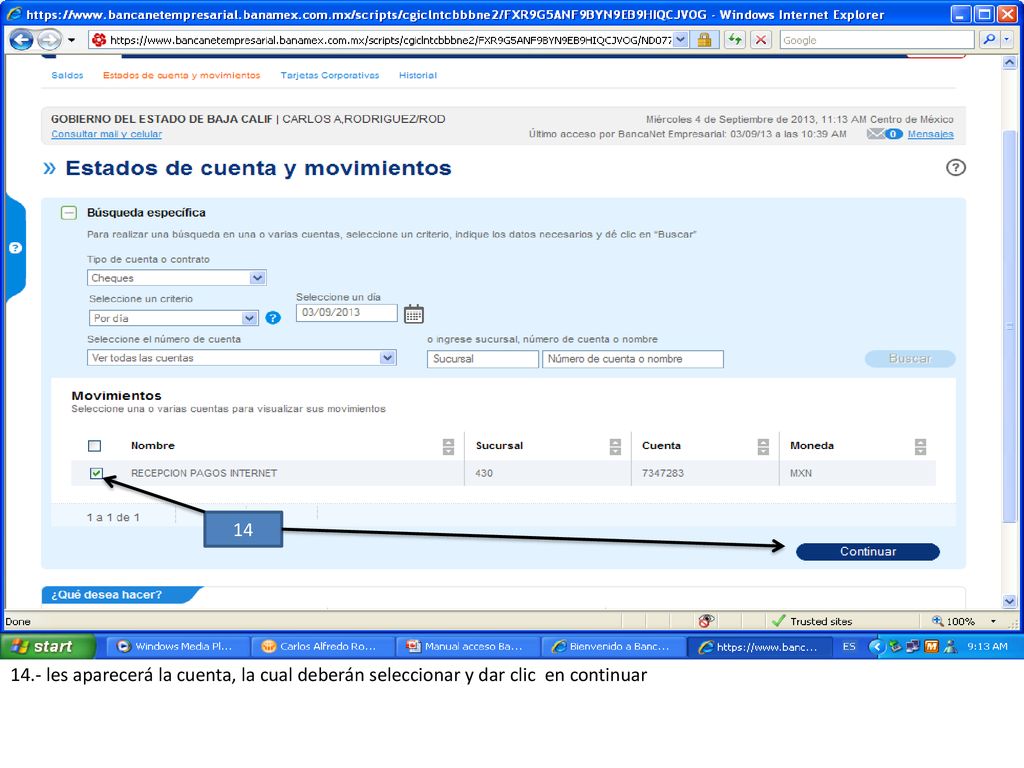
Task: Click the vertical scrollbar down arrow
Action: pos(1009,601)
